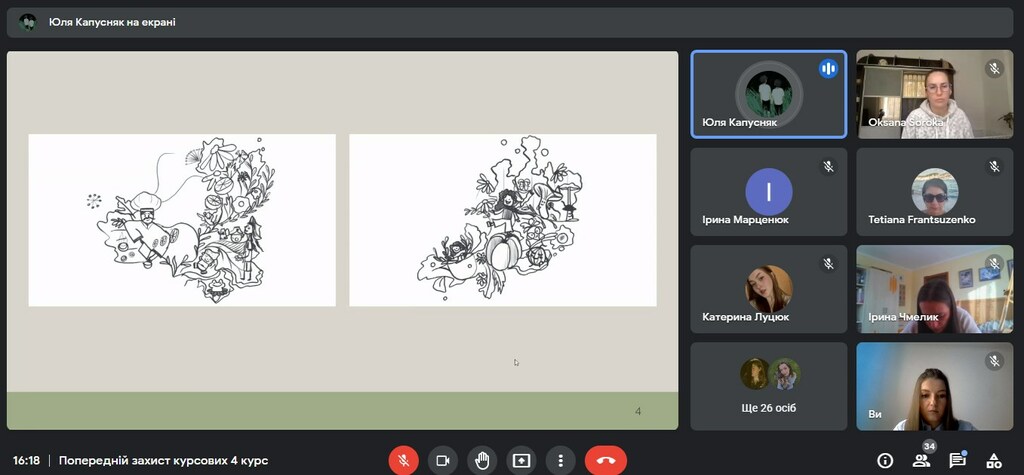Click the left sketch illustration on the slide
Viewport: 1024px width, 475px height.
182,220
